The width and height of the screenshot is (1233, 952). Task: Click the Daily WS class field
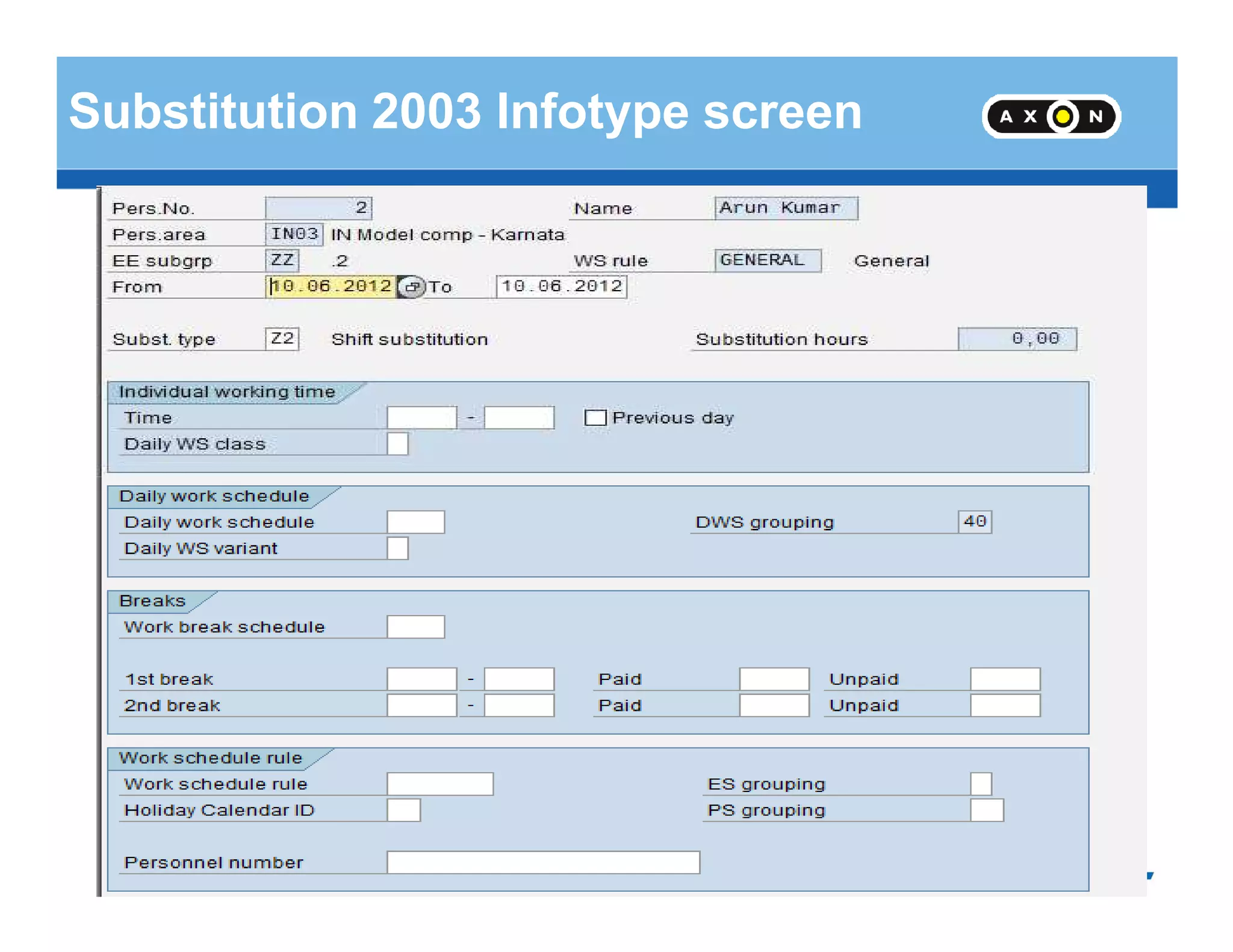click(x=397, y=444)
